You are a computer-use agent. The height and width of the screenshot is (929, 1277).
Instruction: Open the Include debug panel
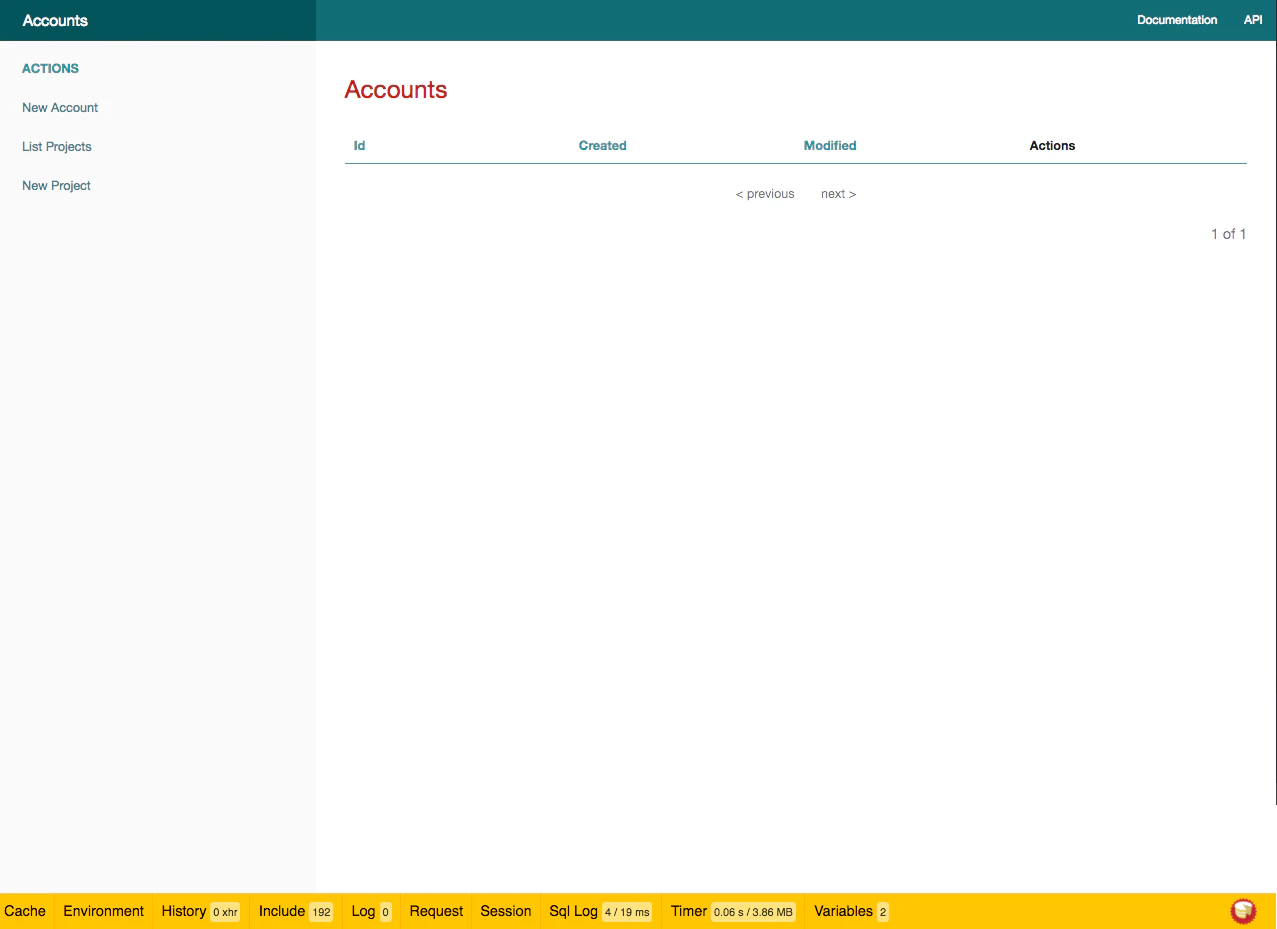click(x=295, y=911)
